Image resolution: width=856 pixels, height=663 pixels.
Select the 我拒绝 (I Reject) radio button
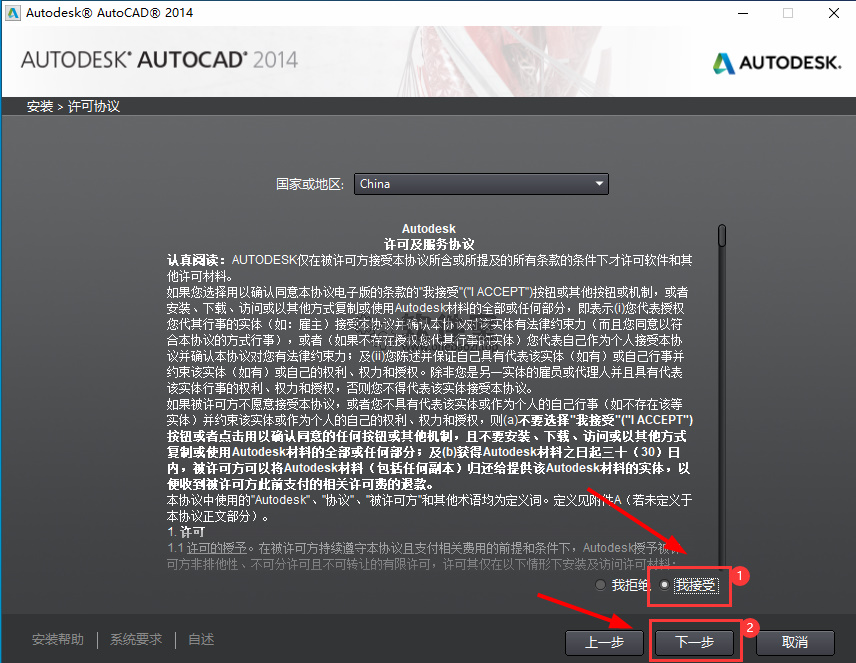click(601, 585)
